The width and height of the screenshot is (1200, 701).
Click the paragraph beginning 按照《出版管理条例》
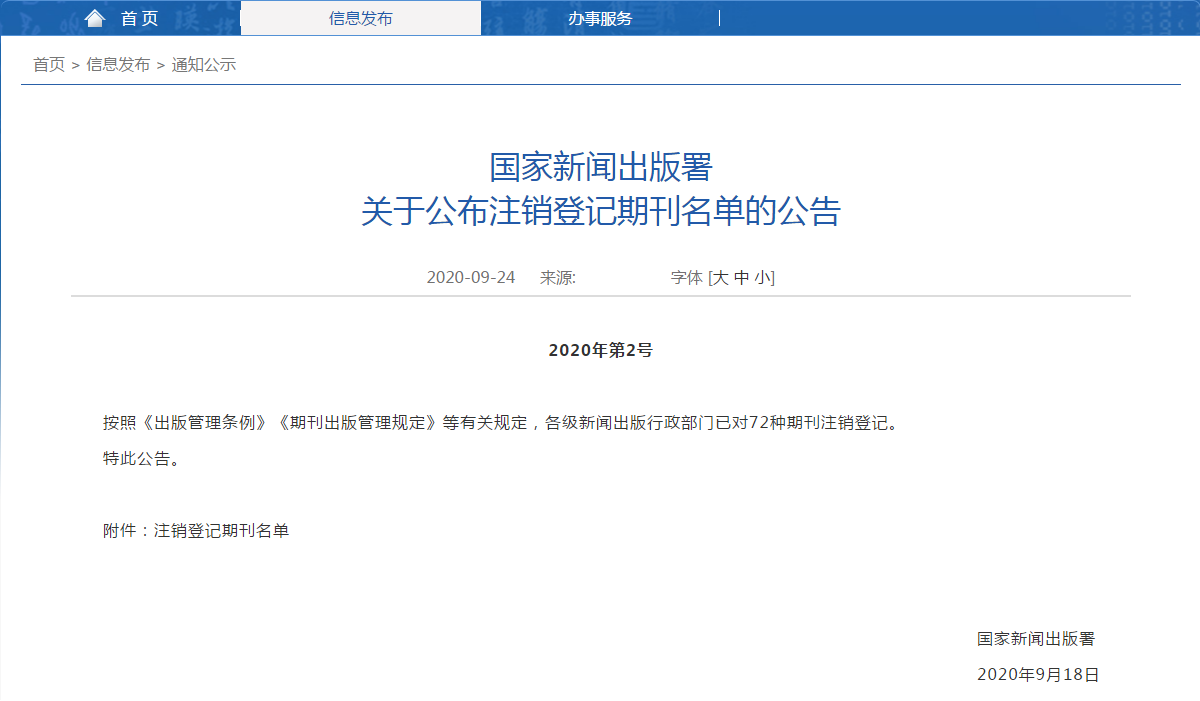pos(501,423)
